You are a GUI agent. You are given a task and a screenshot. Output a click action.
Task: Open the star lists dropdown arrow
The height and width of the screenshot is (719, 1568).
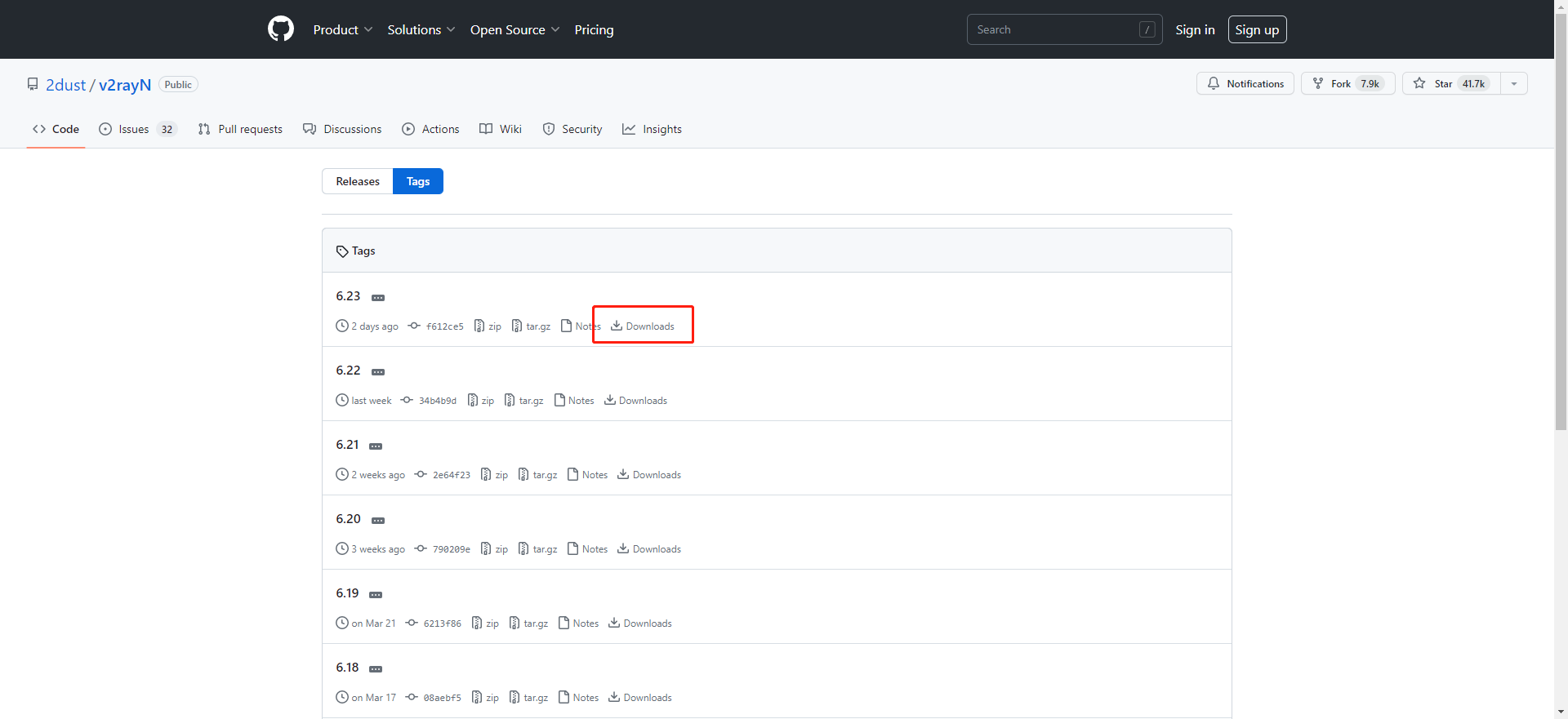(x=1514, y=83)
